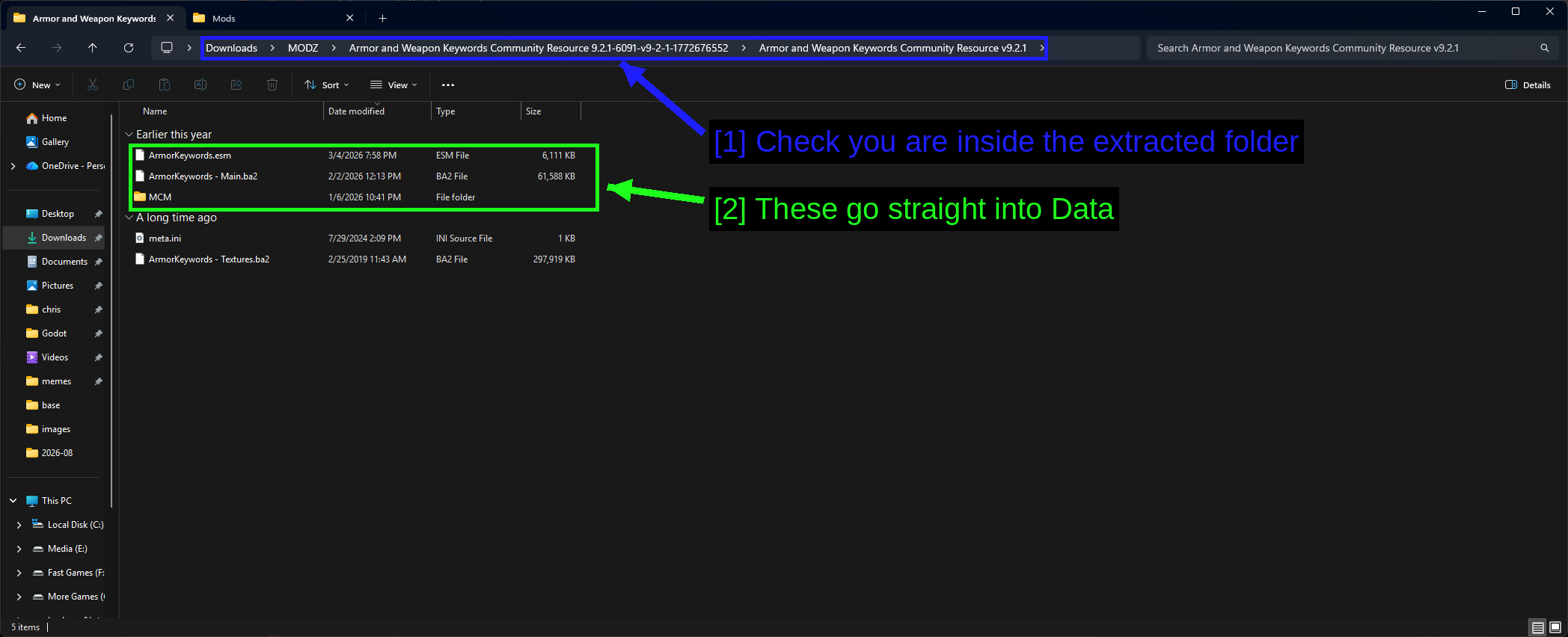This screenshot has width=1568, height=637.
Task: Close the Armor and Weapon Keywords tab
Action: (x=170, y=18)
